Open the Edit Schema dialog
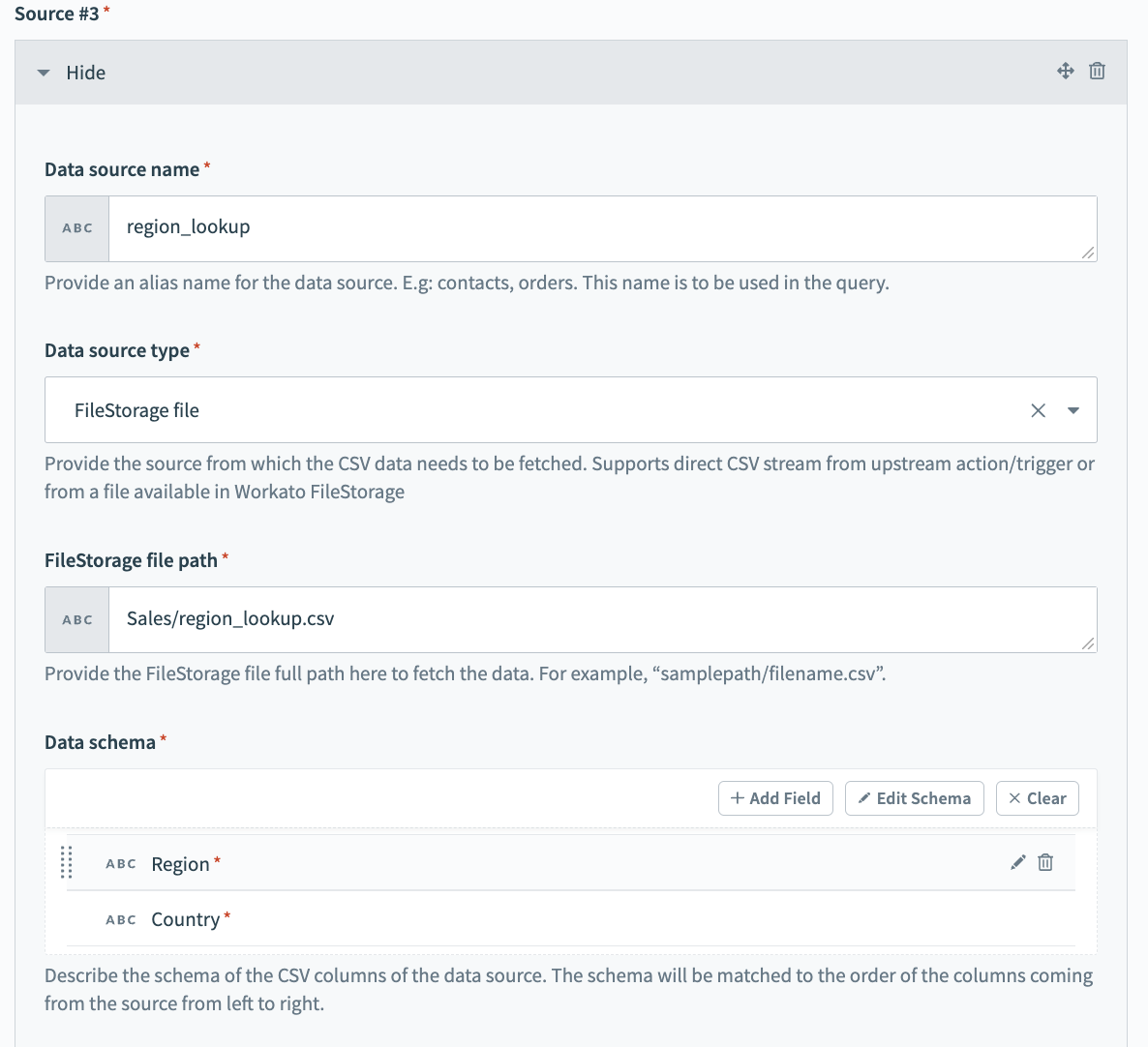This screenshot has height=1047, width=1148. 914,798
